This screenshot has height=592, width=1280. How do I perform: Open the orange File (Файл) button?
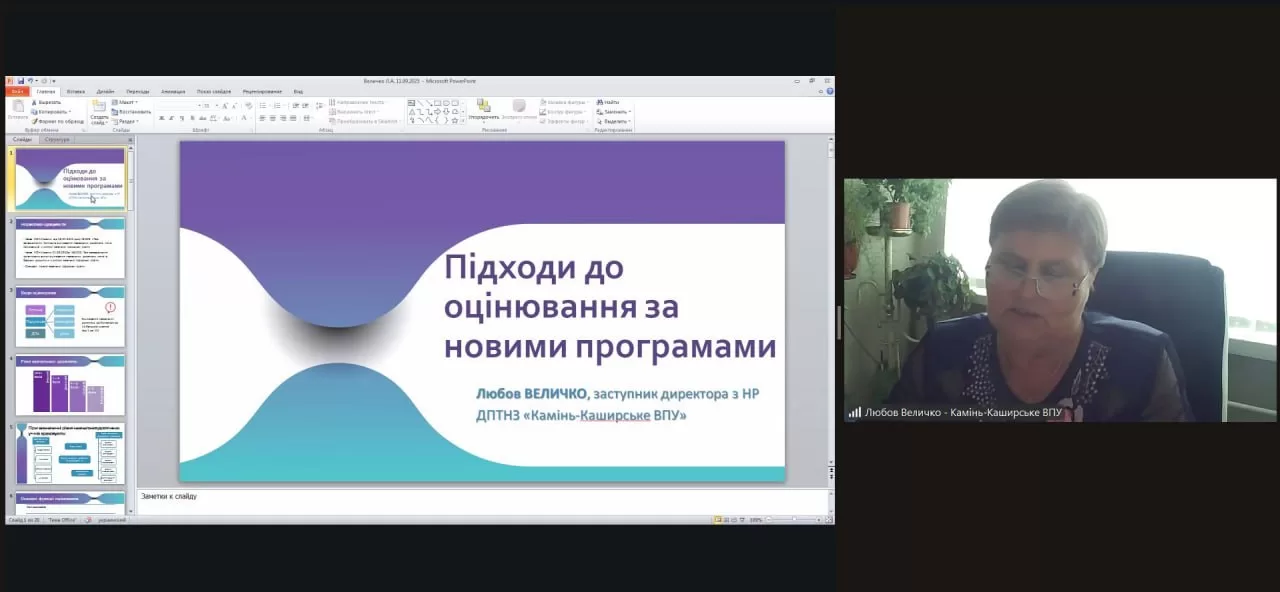click(x=17, y=91)
